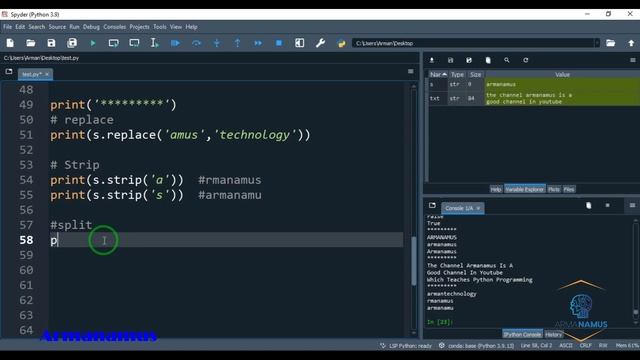Run selection or current line
This screenshot has height=360, width=640.
pos(155,43)
